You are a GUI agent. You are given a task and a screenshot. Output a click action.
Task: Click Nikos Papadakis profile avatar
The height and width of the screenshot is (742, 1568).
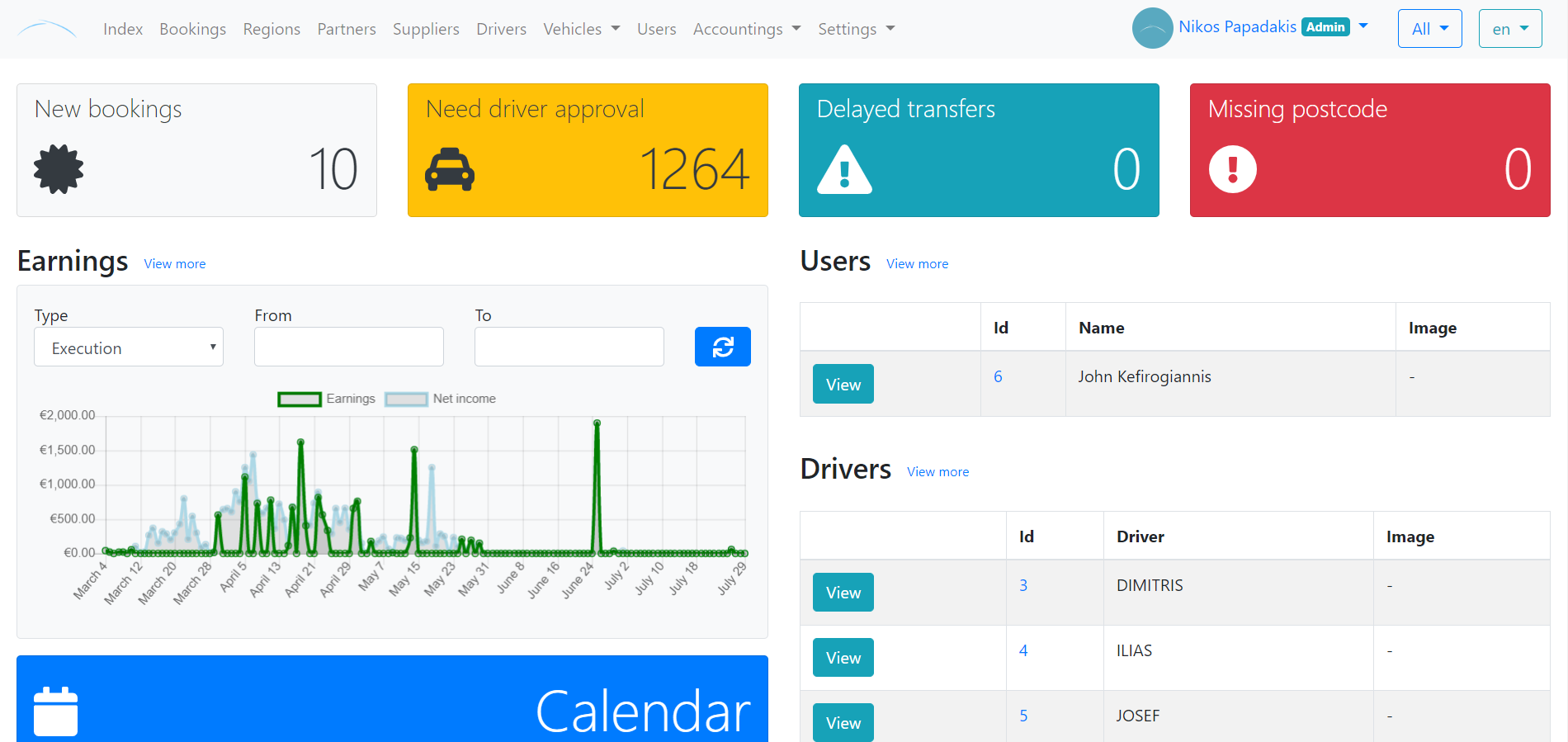click(x=1152, y=28)
